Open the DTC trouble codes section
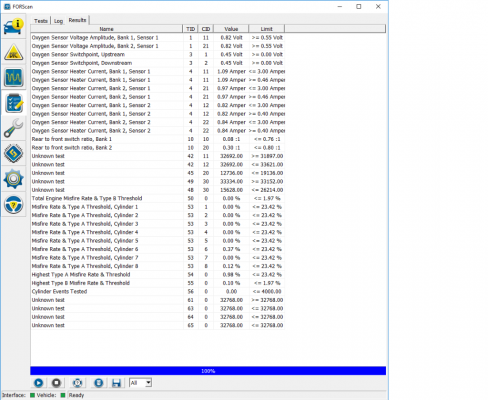Viewport: 488px width, 400px height. point(13,52)
